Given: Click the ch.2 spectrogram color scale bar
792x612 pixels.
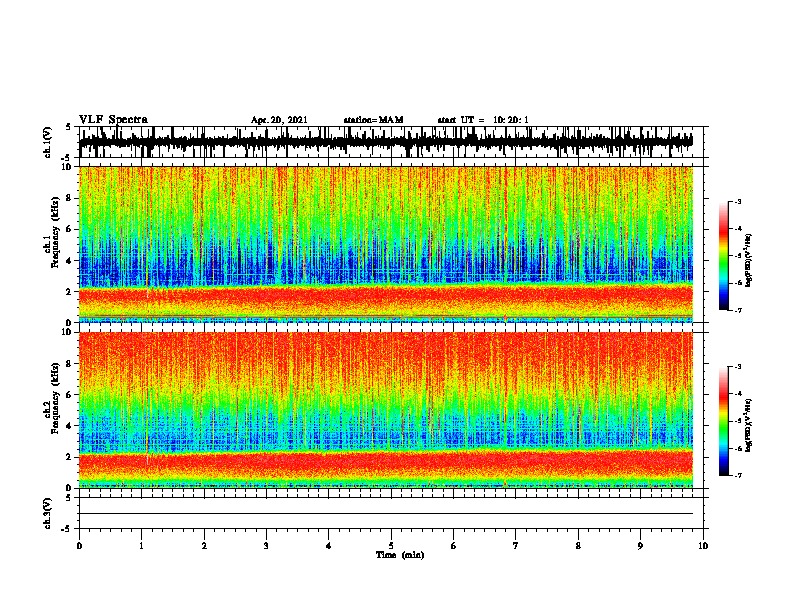Looking at the screenshot, I should pos(723,421).
